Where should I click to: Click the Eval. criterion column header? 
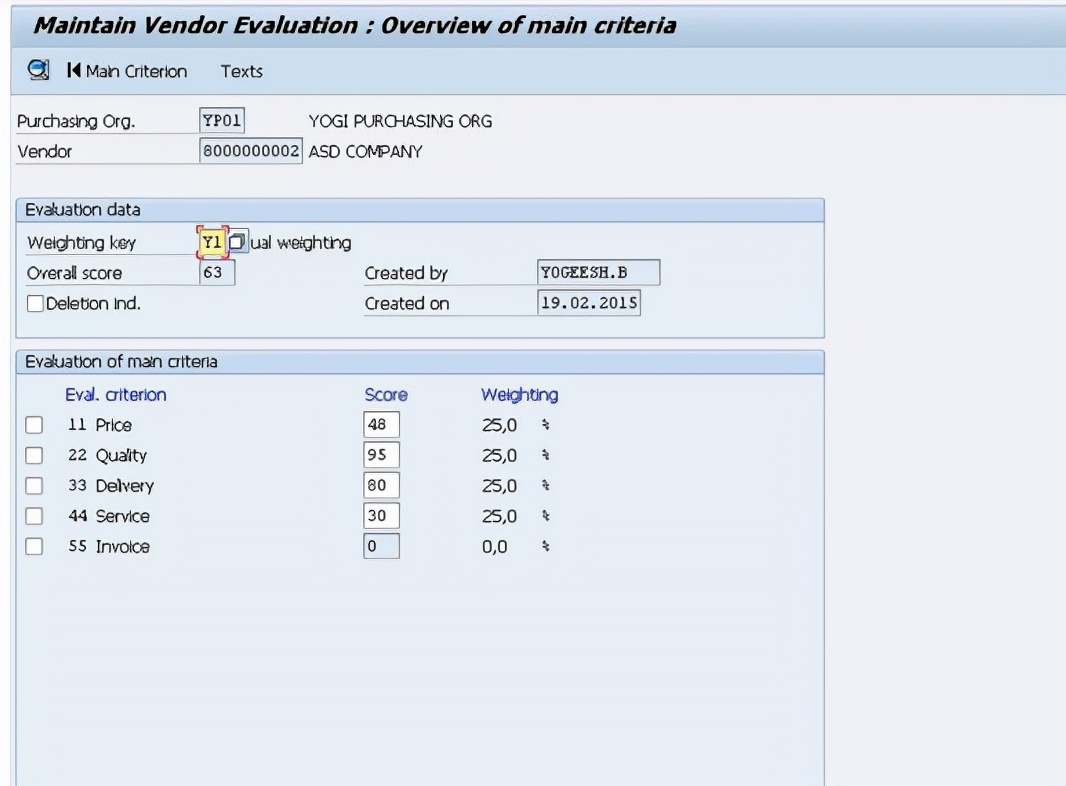coord(116,394)
